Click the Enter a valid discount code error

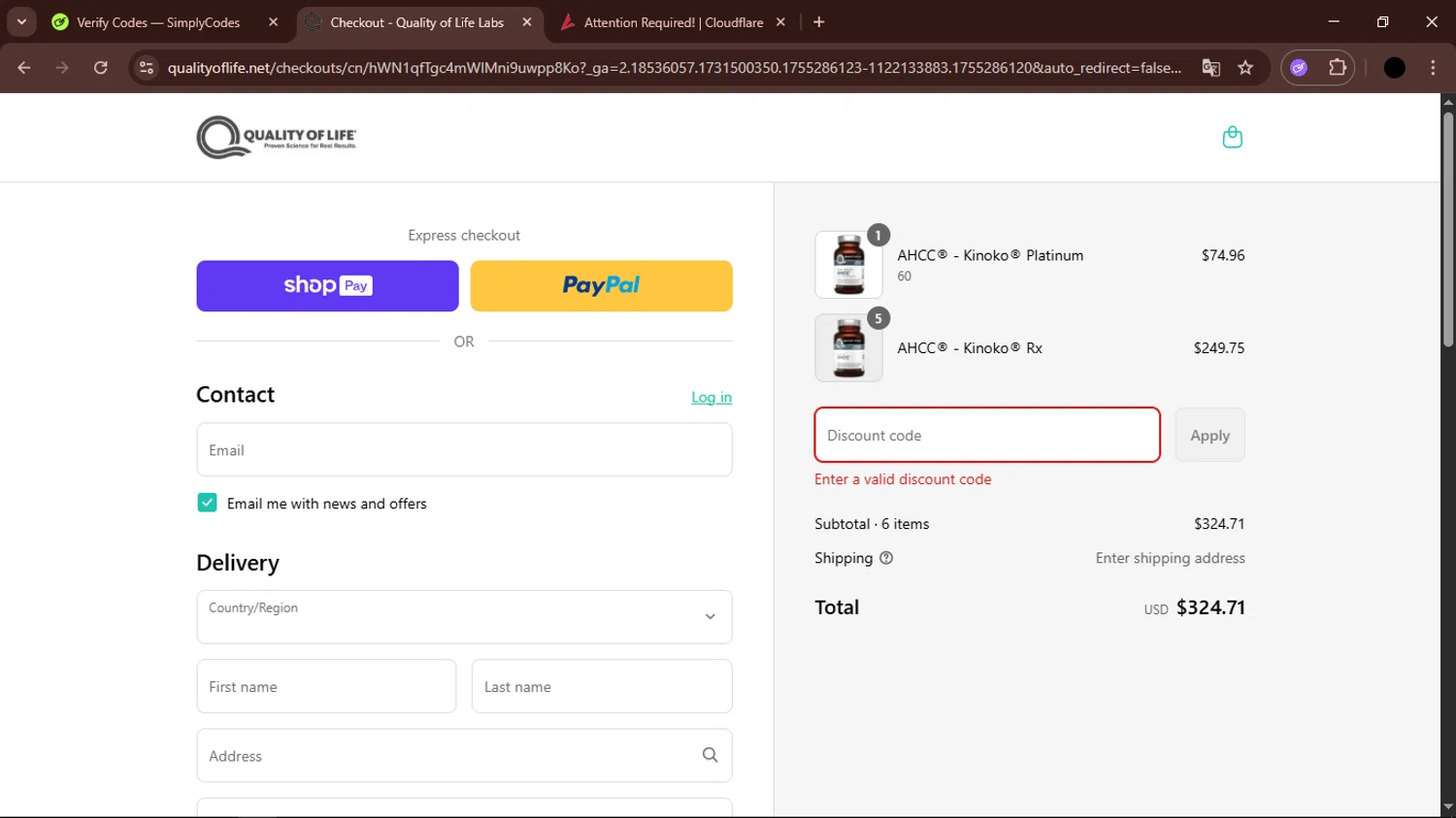(903, 479)
